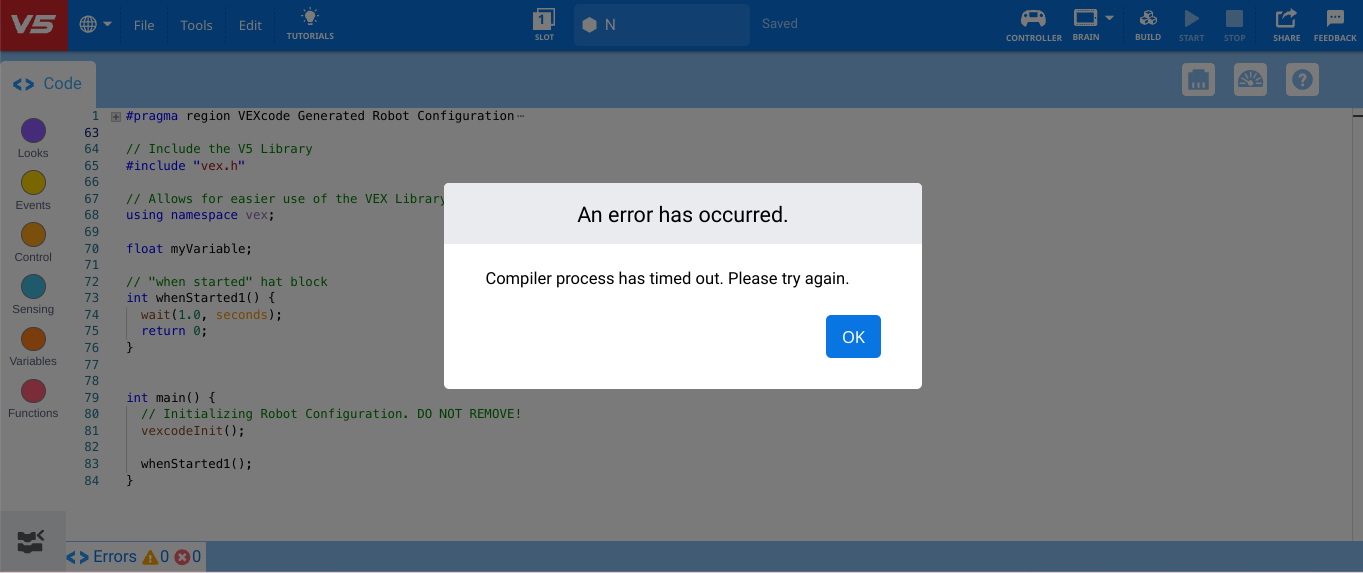
Task: Select the Code tab
Action: [x=48, y=84]
